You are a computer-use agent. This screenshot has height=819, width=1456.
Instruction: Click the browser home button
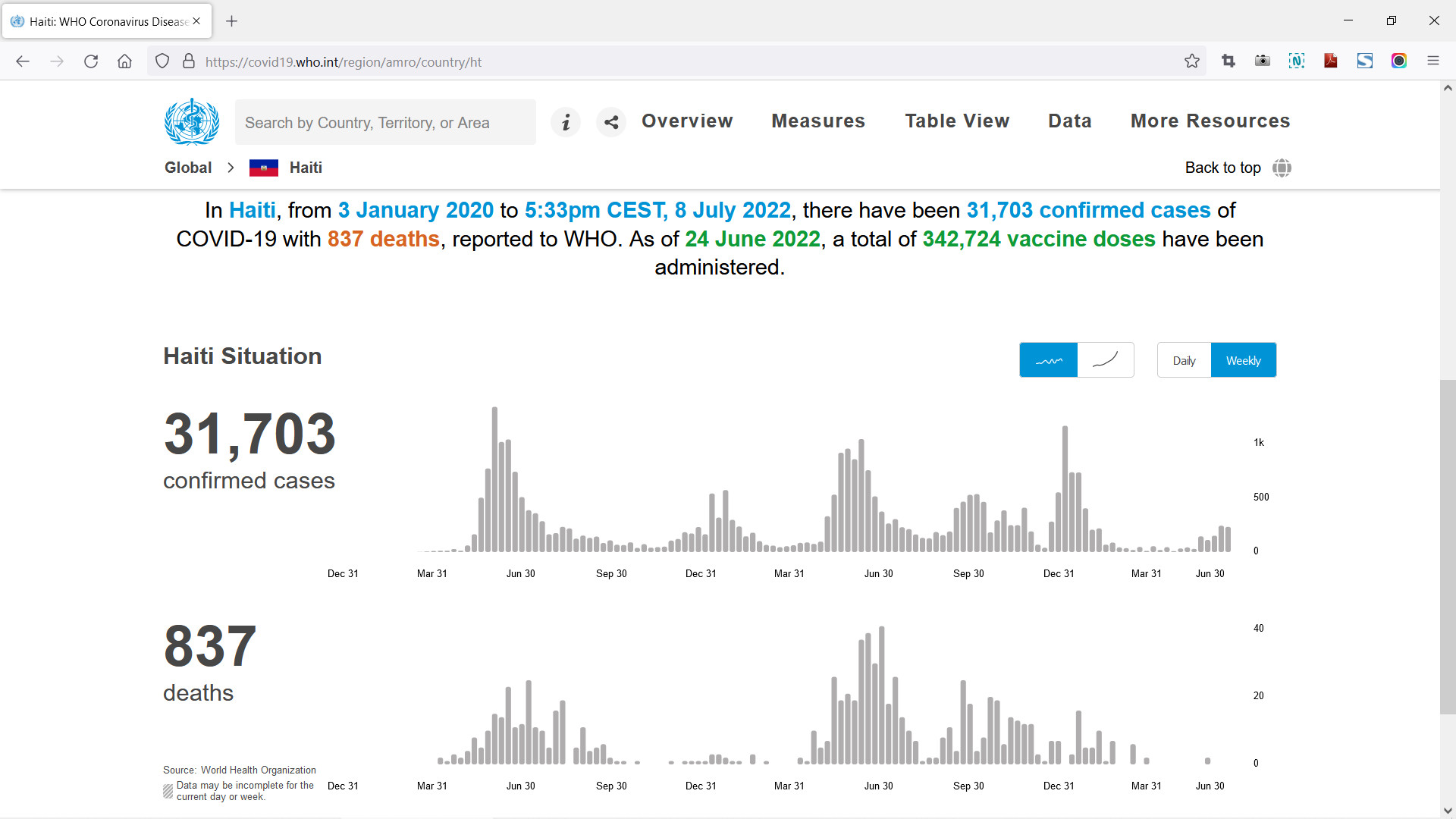click(x=124, y=61)
